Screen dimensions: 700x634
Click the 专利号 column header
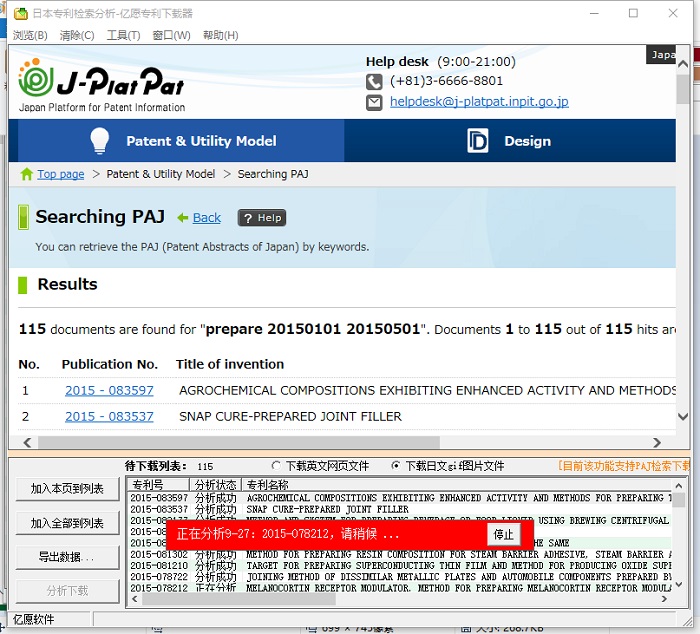pyautogui.click(x=158, y=484)
